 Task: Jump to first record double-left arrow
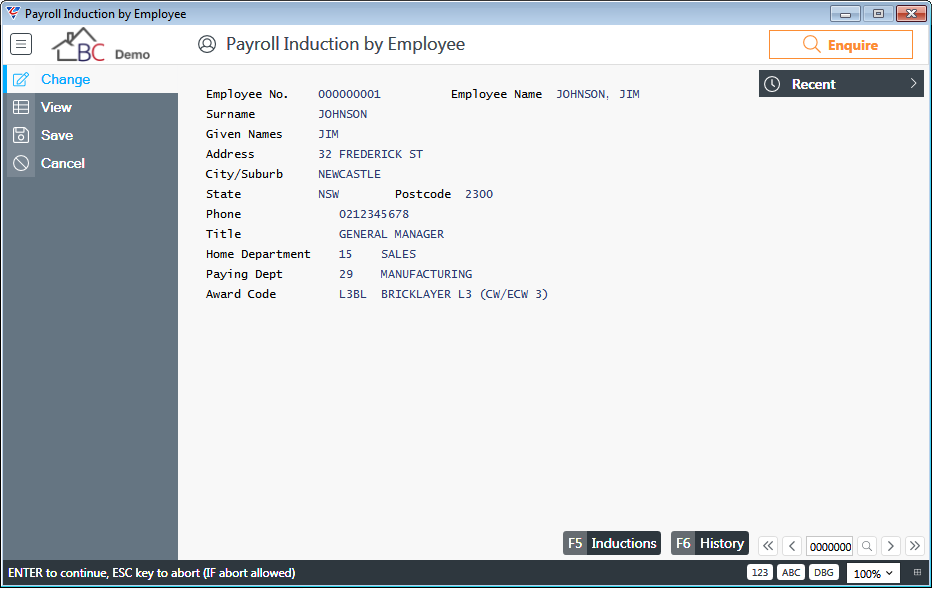pyautogui.click(x=768, y=546)
